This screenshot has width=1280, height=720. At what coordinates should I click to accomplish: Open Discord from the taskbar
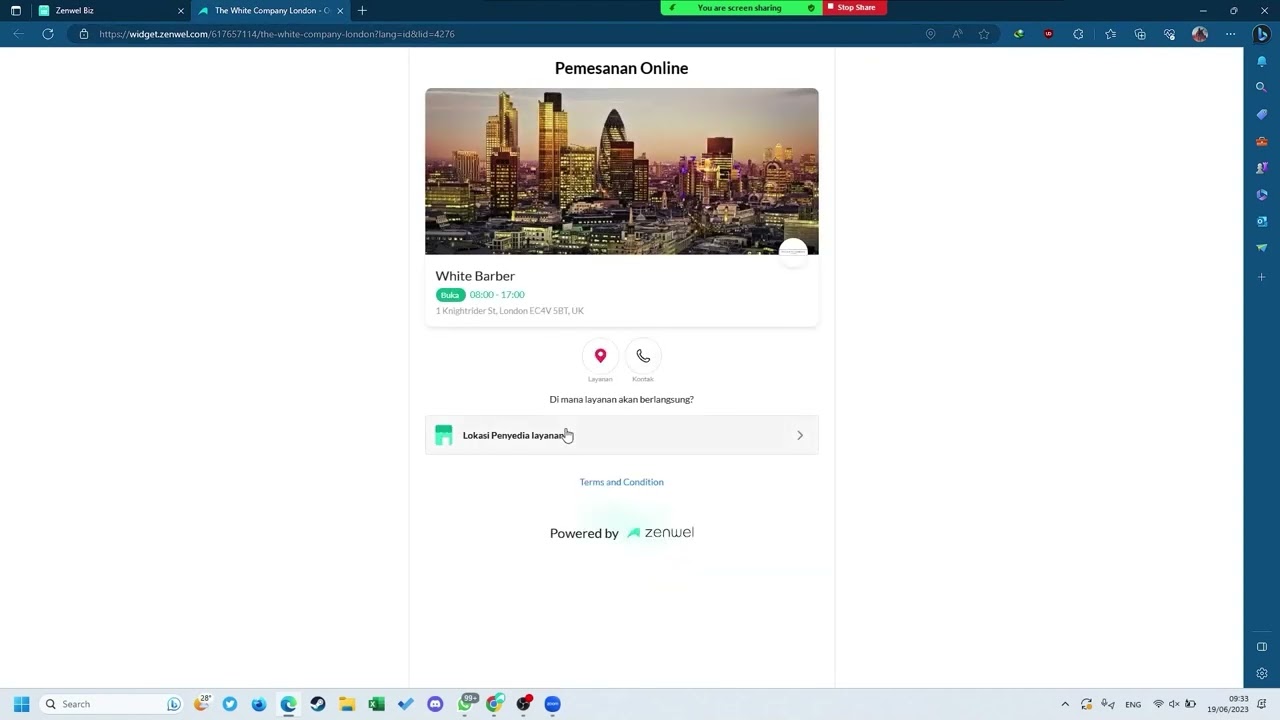click(x=435, y=704)
